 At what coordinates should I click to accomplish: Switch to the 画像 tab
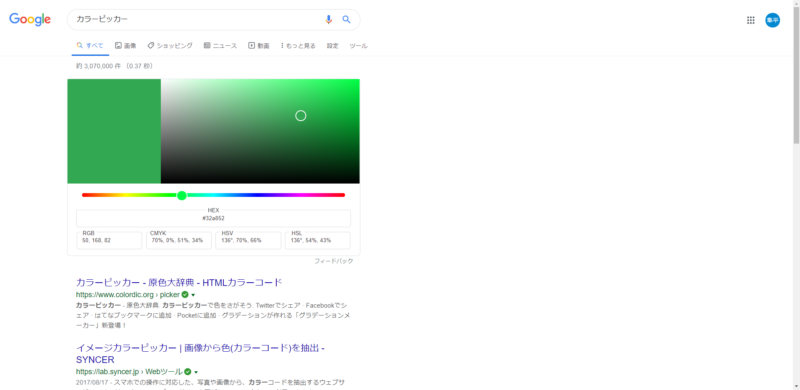(x=126, y=45)
